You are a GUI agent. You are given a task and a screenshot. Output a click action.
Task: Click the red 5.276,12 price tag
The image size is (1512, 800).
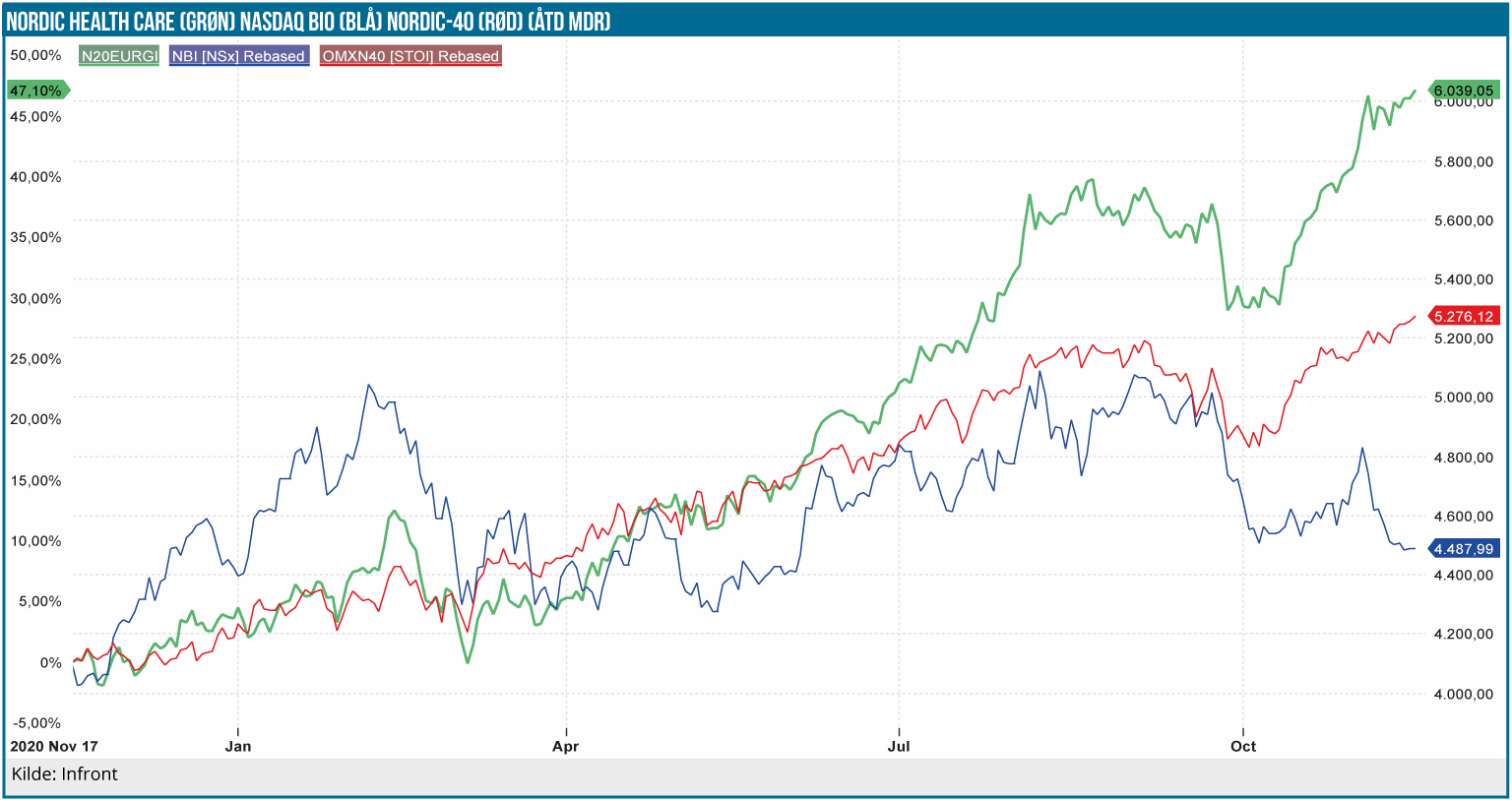coord(1463,317)
